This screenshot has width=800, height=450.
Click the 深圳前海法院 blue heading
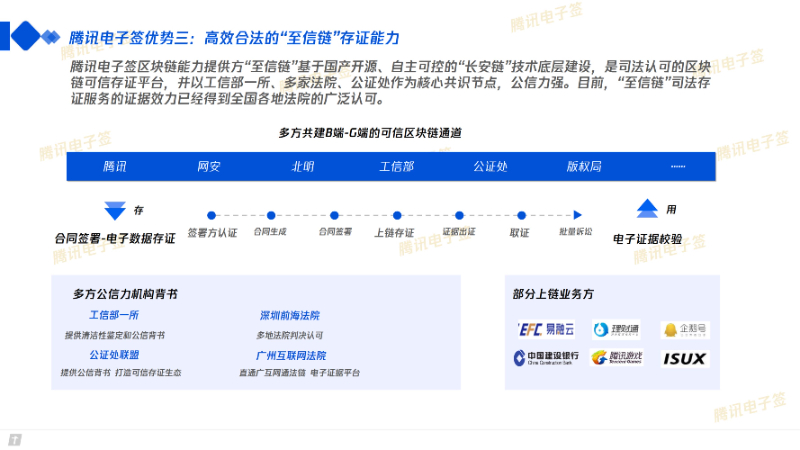pos(290,315)
